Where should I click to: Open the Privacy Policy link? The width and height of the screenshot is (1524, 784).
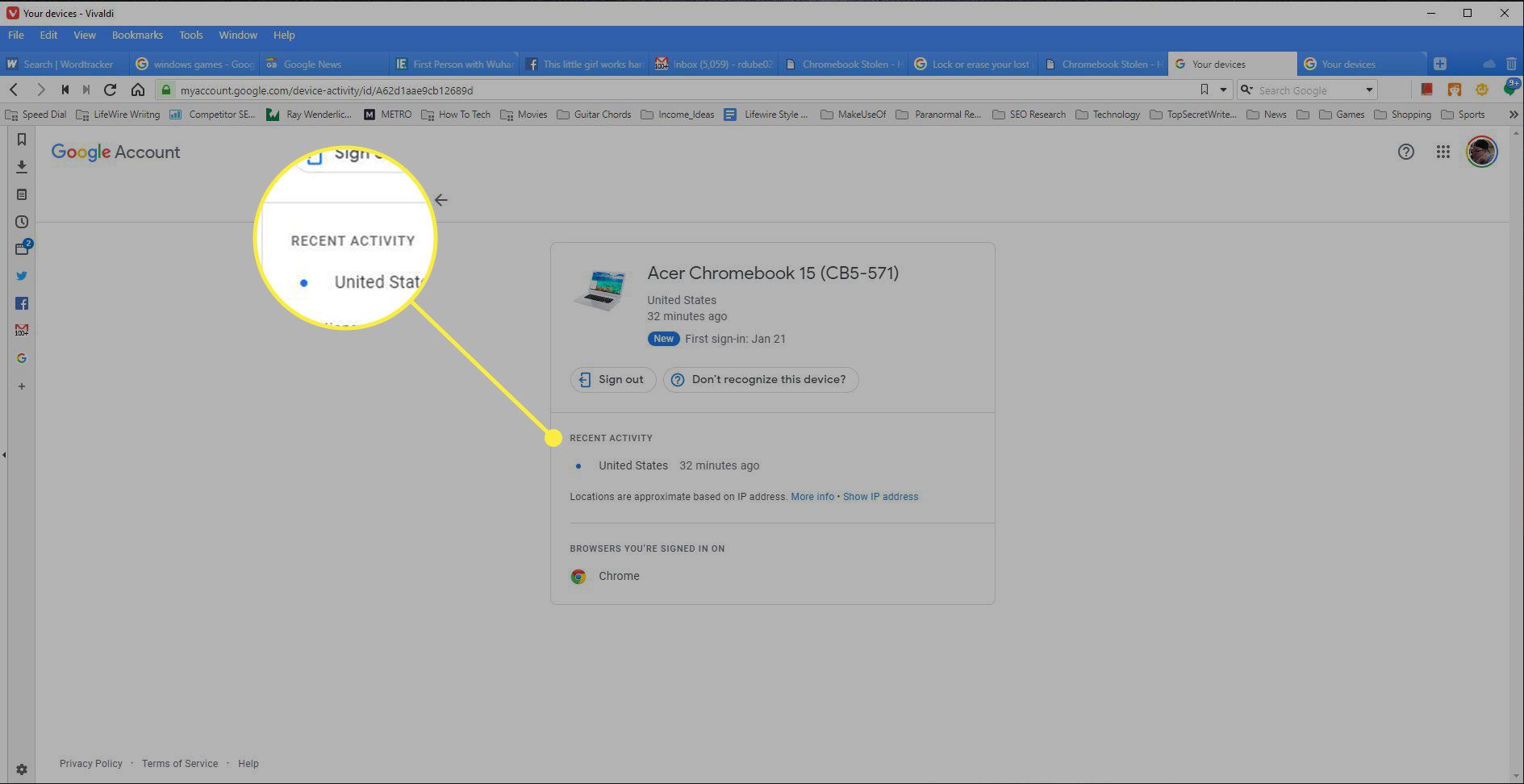[91, 764]
